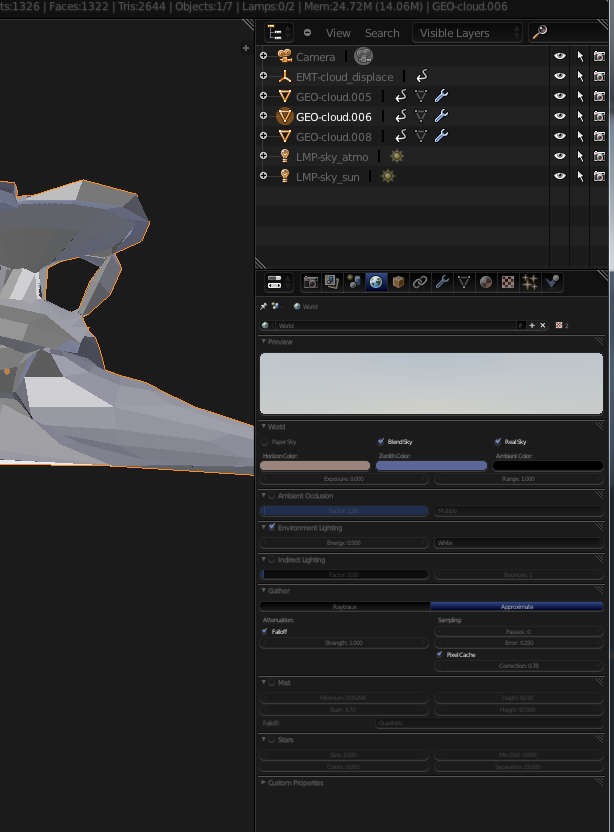Open the Constraints properties tab (chain icon)
The height and width of the screenshot is (832, 614).
coord(420,282)
